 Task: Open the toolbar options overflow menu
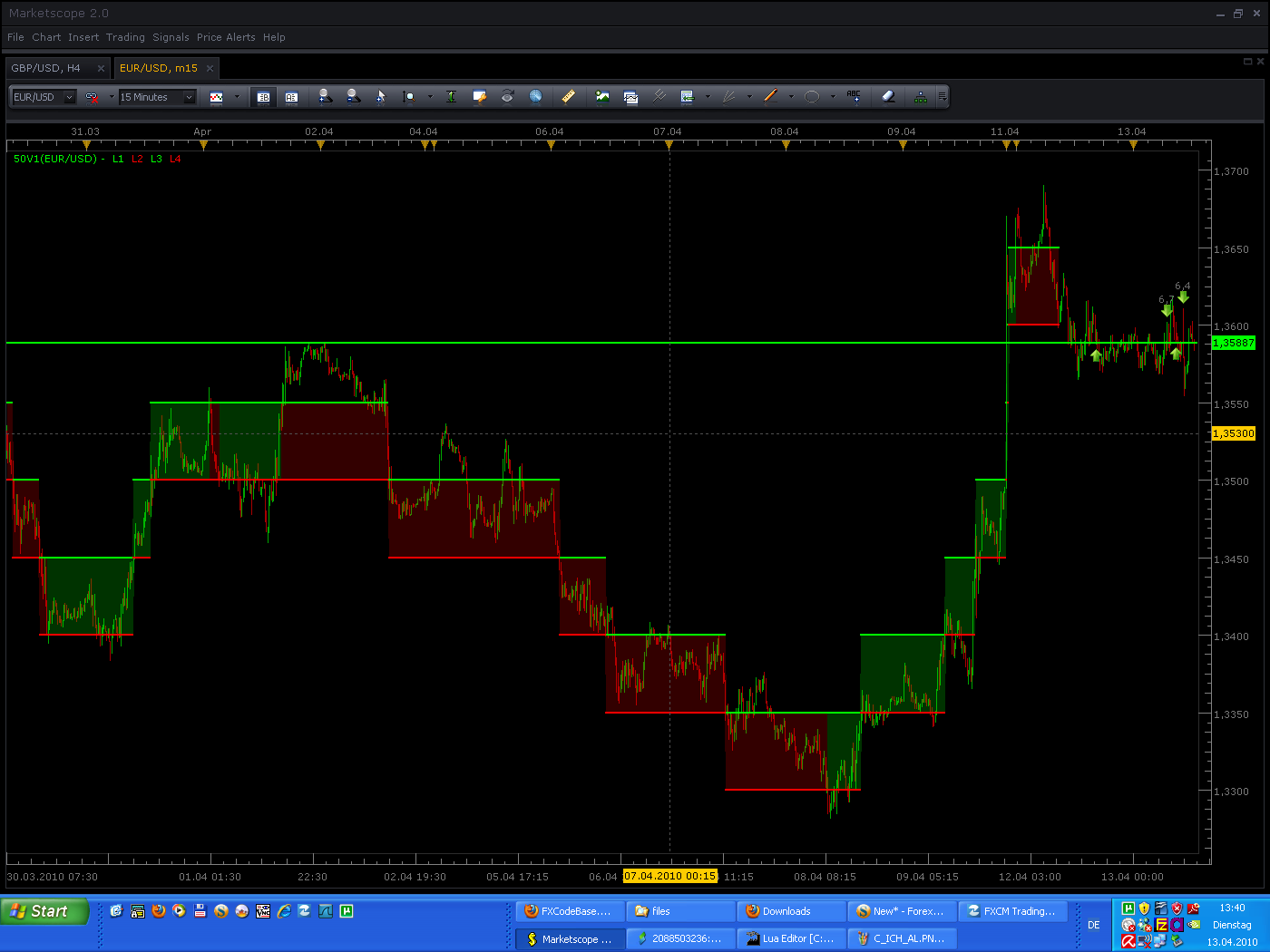point(943,97)
